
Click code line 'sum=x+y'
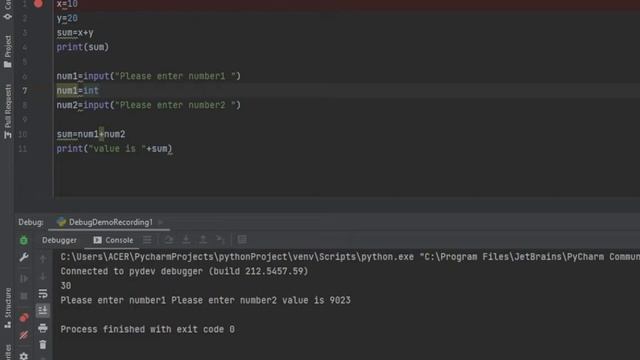coord(75,33)
